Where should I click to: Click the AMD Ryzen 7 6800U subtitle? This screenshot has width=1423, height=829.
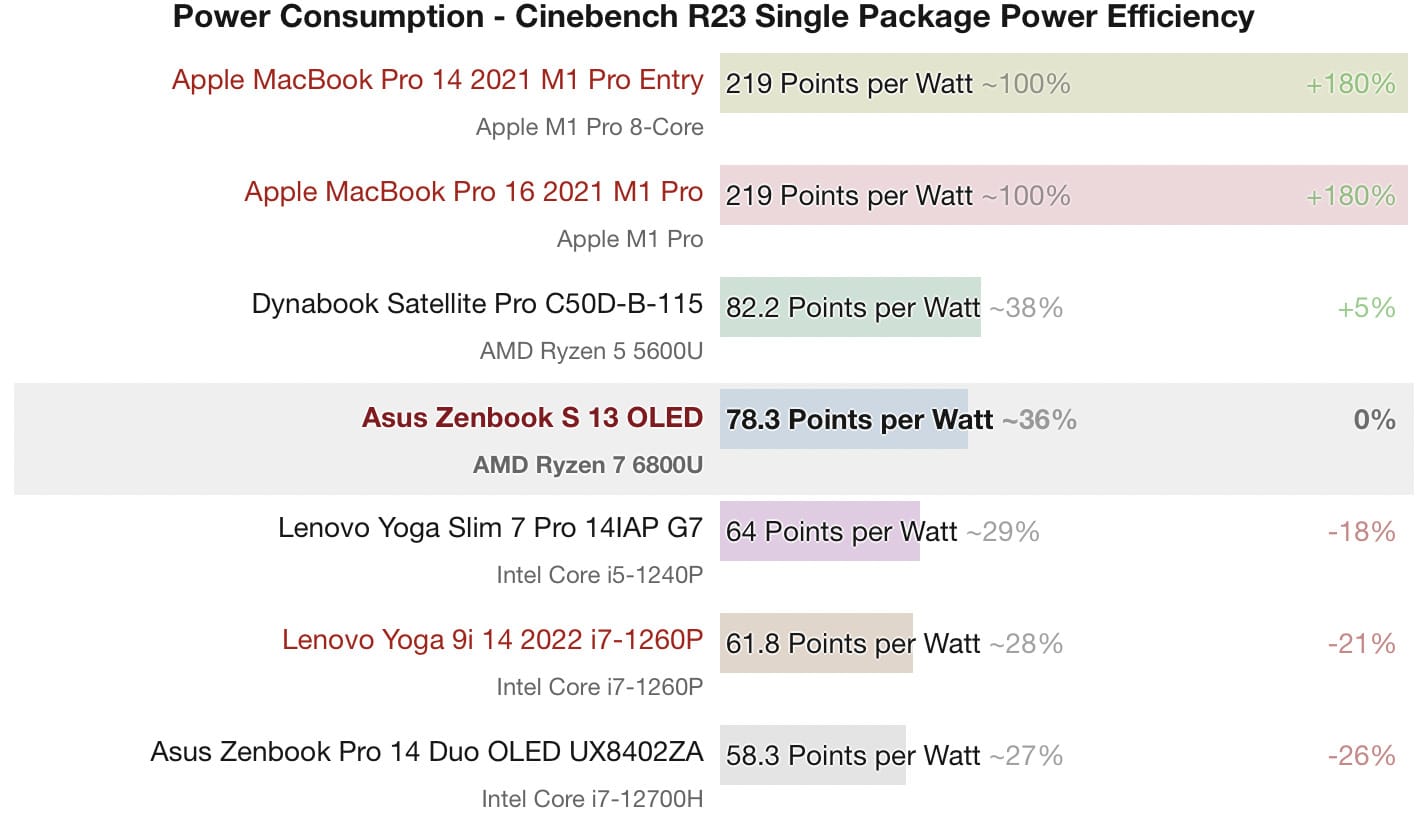[x=588, y=465]
